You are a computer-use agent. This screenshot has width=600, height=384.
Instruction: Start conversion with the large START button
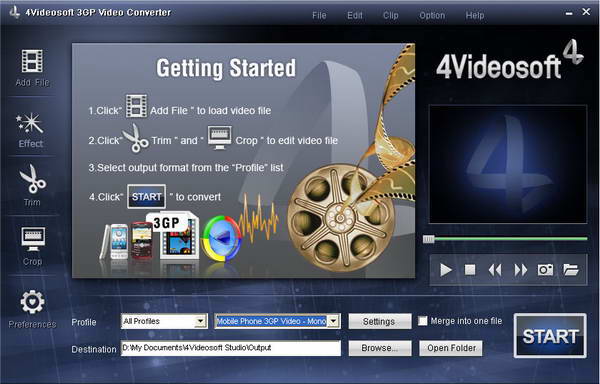coord(550,336)
